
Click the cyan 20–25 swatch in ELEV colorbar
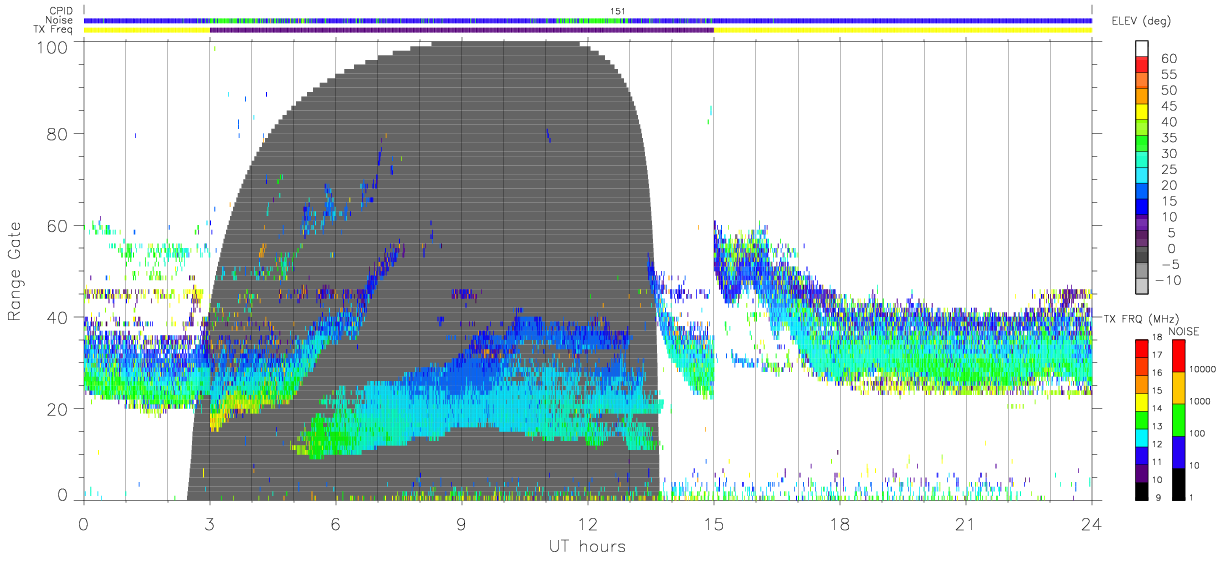point(1143,176)
